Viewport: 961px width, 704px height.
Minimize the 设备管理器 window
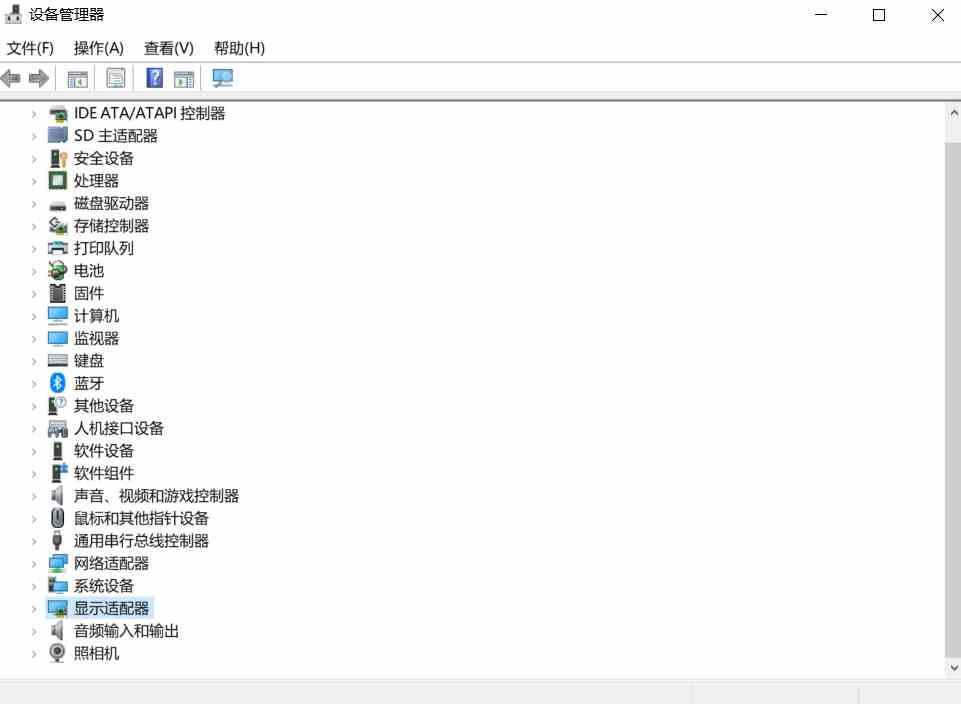(x=821, y=15)
